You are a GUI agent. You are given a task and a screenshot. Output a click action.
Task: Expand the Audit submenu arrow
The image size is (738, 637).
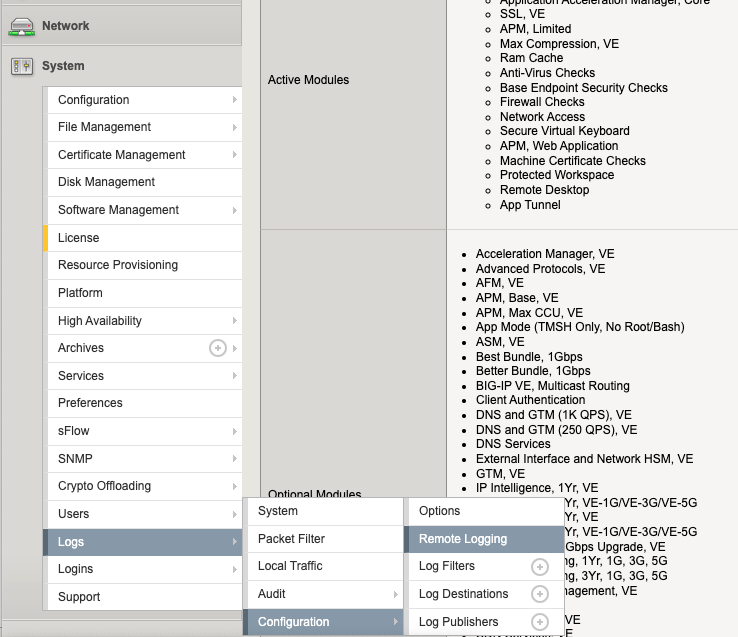click(x=395, y=594)
